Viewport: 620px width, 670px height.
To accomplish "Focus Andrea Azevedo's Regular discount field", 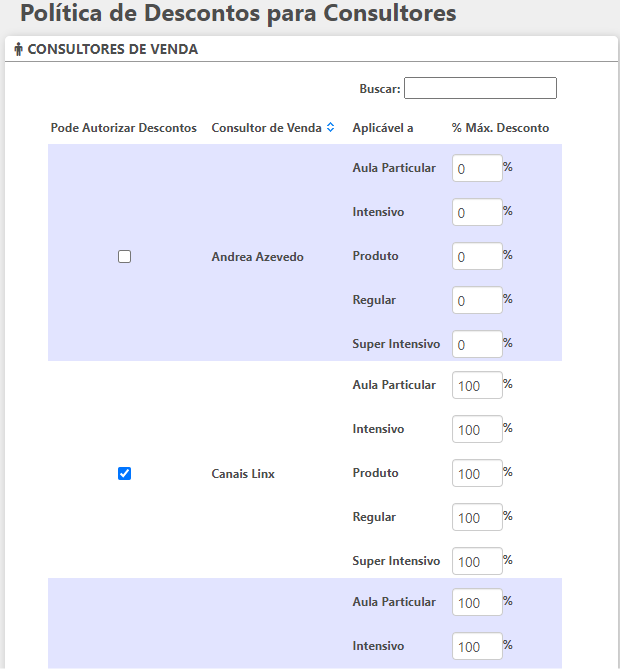I will (477, 301).
